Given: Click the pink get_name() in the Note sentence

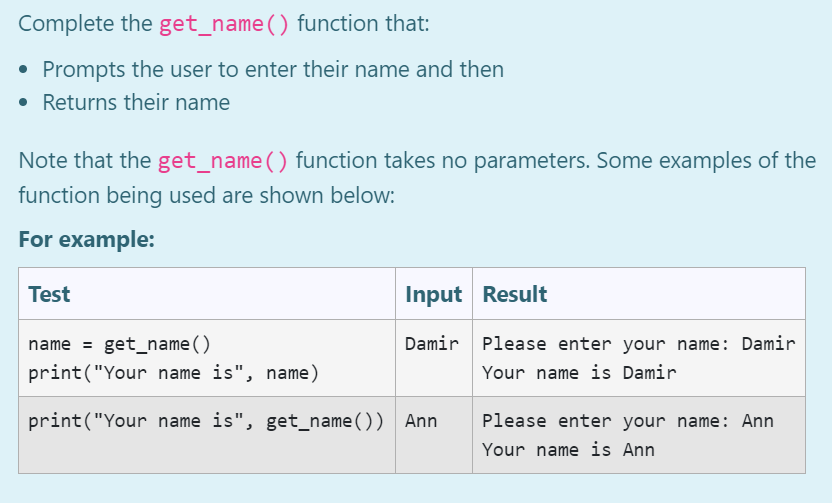Looking at the screenshot, I should tap(223, 161).
